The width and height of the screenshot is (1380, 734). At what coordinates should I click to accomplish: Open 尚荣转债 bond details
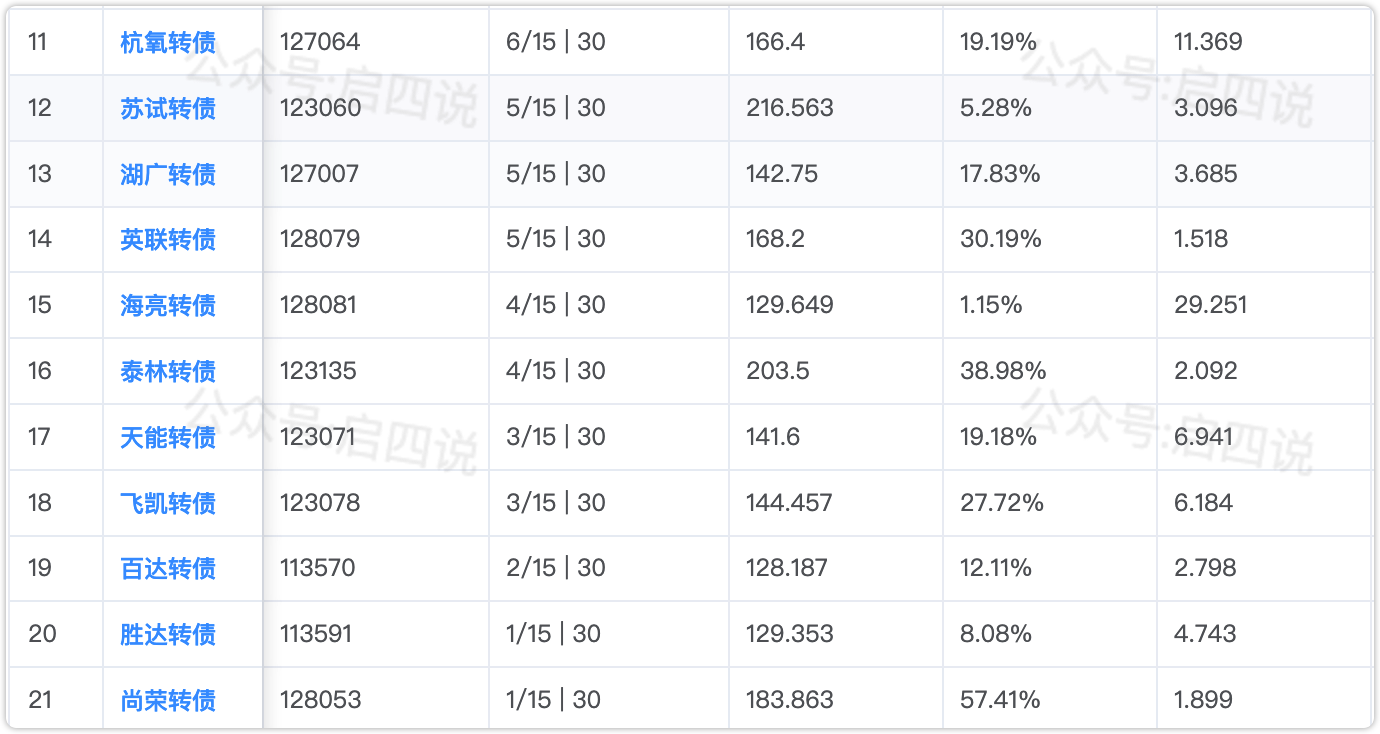coord(168,700)
